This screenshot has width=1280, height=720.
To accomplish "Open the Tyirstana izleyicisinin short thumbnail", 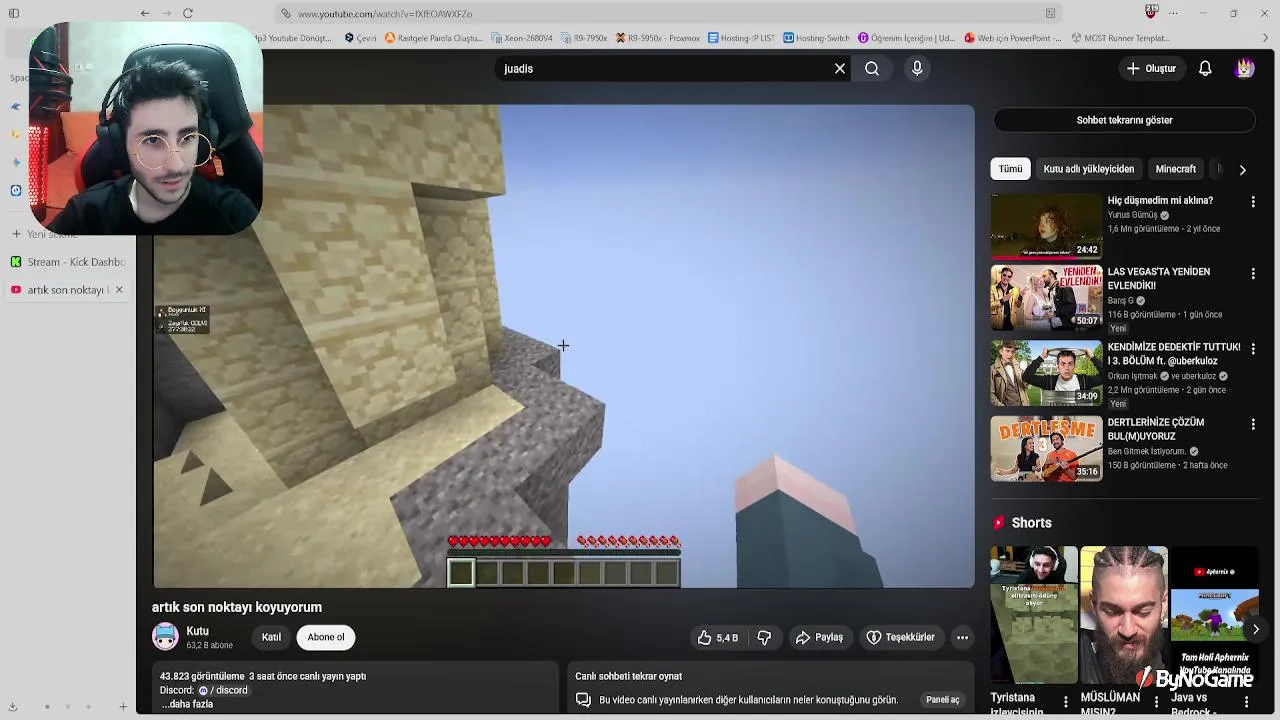I will click(1034, 614).
